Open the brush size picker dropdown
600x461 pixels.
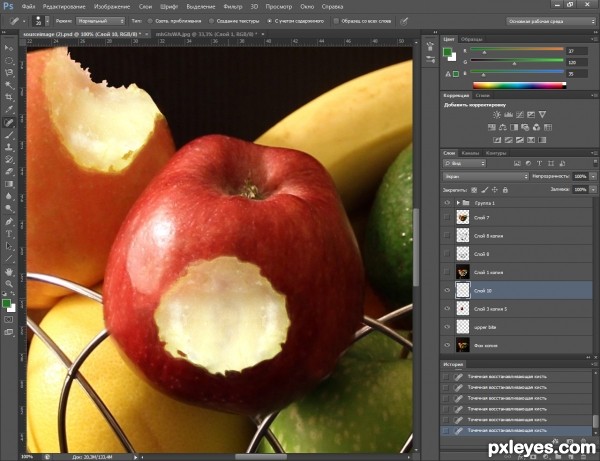(x=47, y=21)
